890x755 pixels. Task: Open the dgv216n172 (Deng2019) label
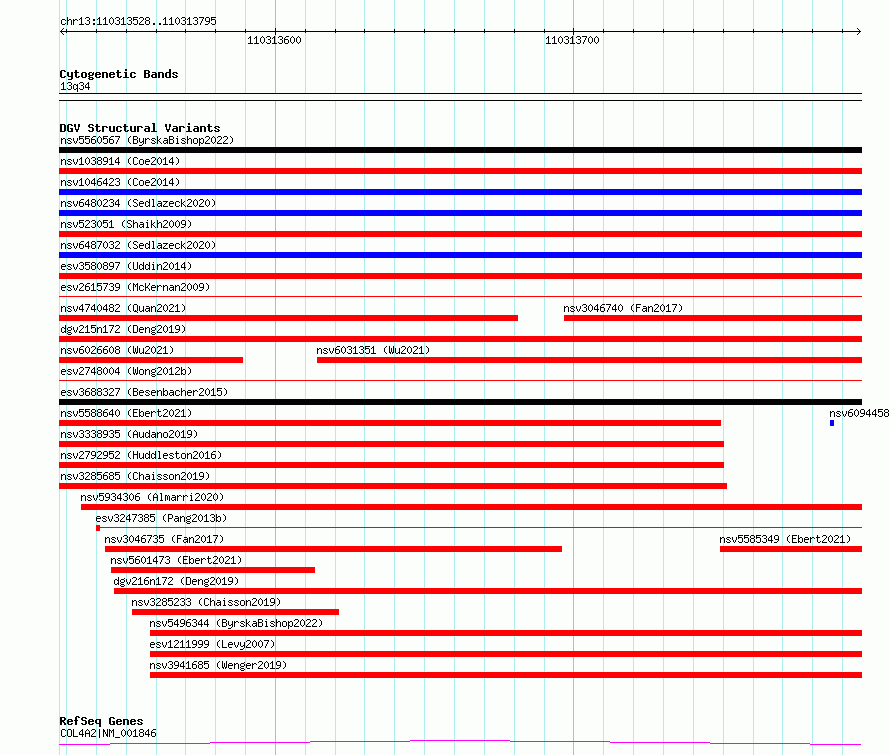[x=176, y=581]
